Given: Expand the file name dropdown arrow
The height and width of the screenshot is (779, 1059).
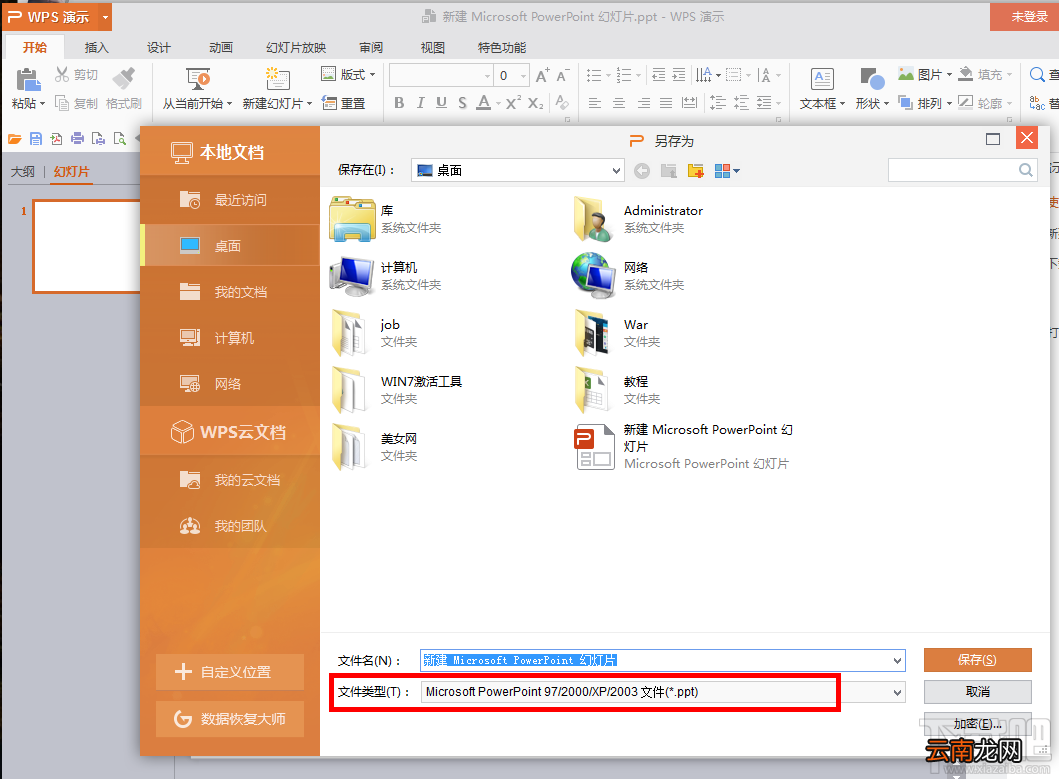Looking at the screenshot, I should [897, 661].
